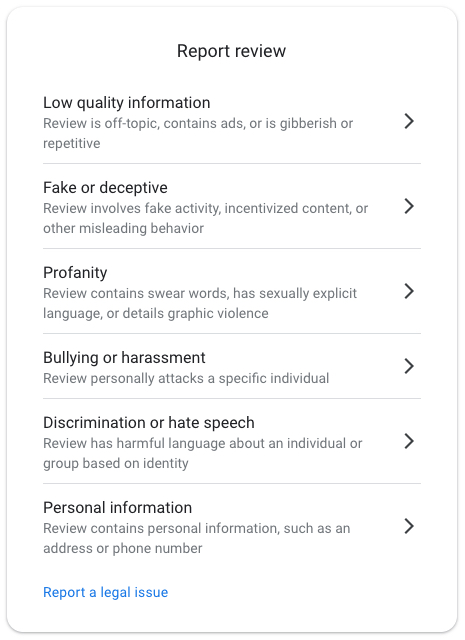Open Report a legal issue link
Image resolution: width=465 pixels, height=640 pixels.
click(x=105, y=592)
